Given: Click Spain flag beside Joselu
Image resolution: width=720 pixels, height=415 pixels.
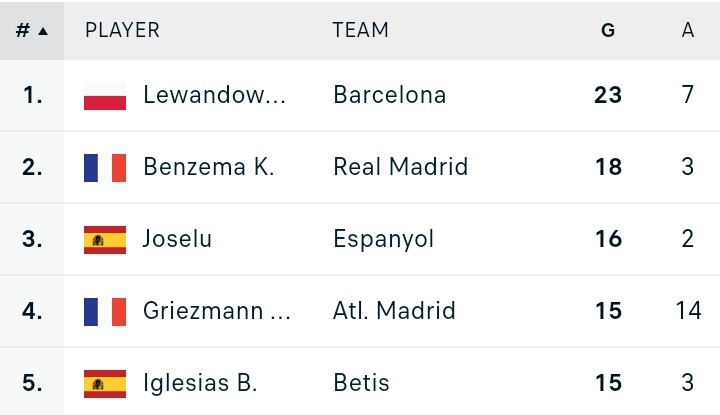Looking at the screenshot, I should (105, 240).
